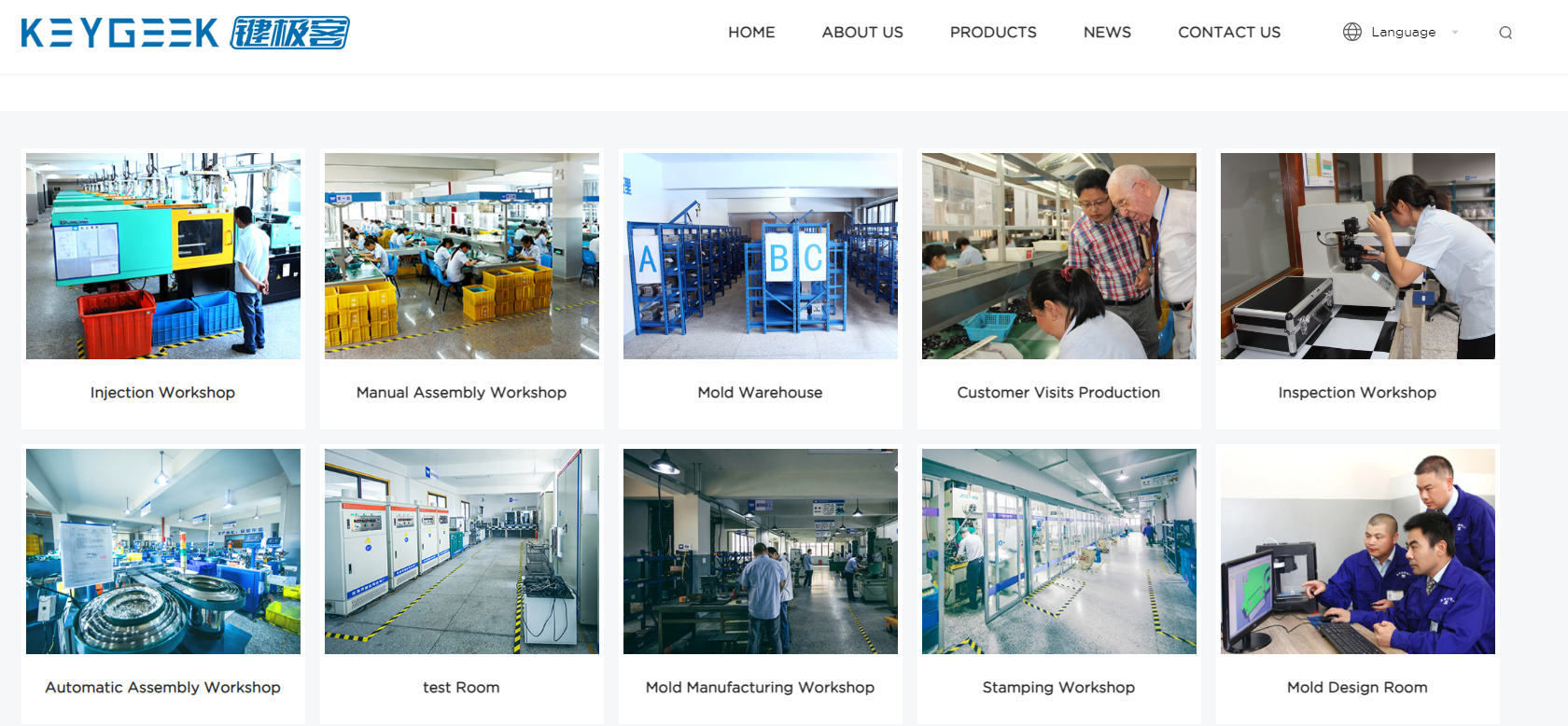Screen dimensions: 1568x726
Task: Click Customer Visits Production caption
Action: [1058, 393]
